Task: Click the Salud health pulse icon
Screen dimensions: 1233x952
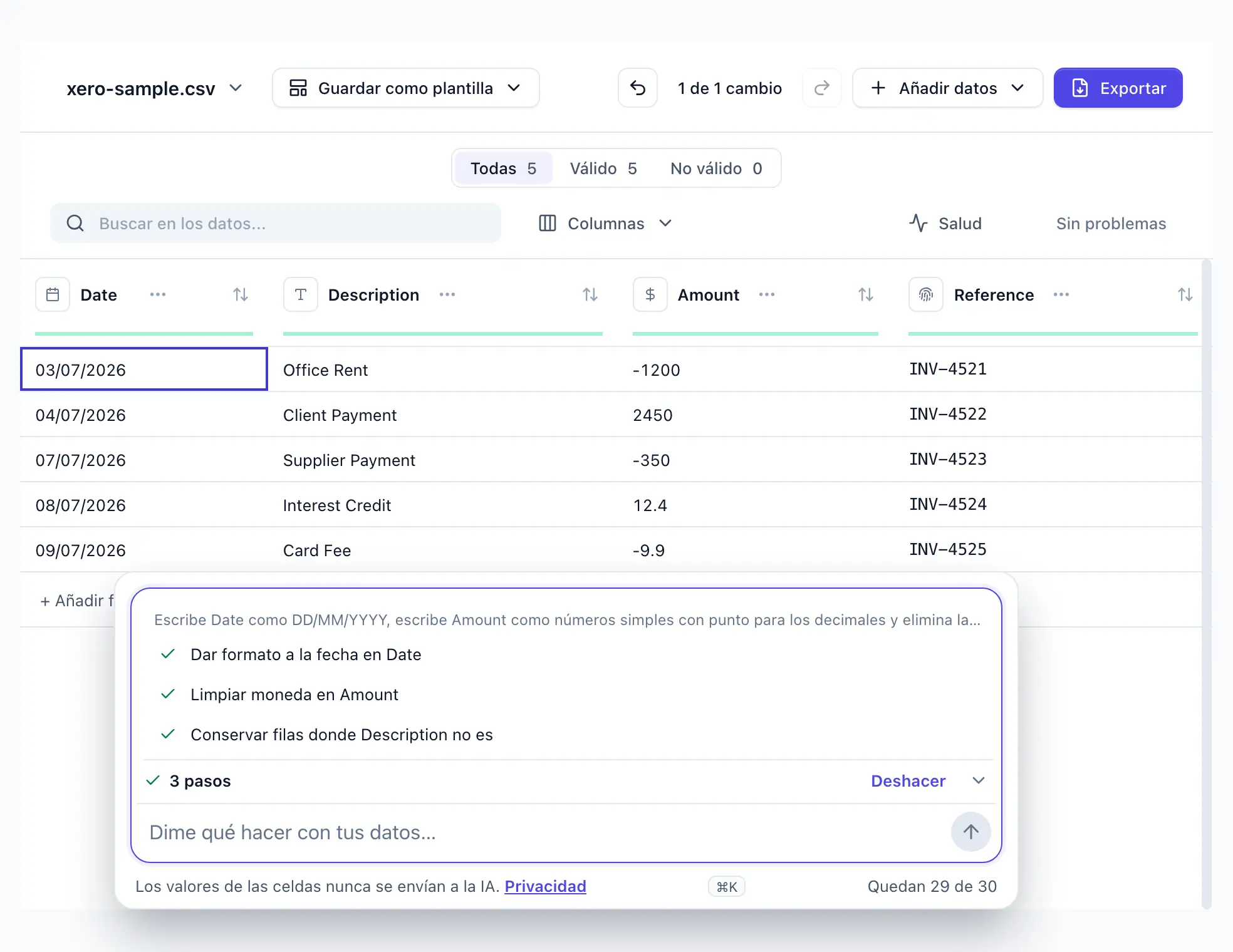Action: point(918,223)
